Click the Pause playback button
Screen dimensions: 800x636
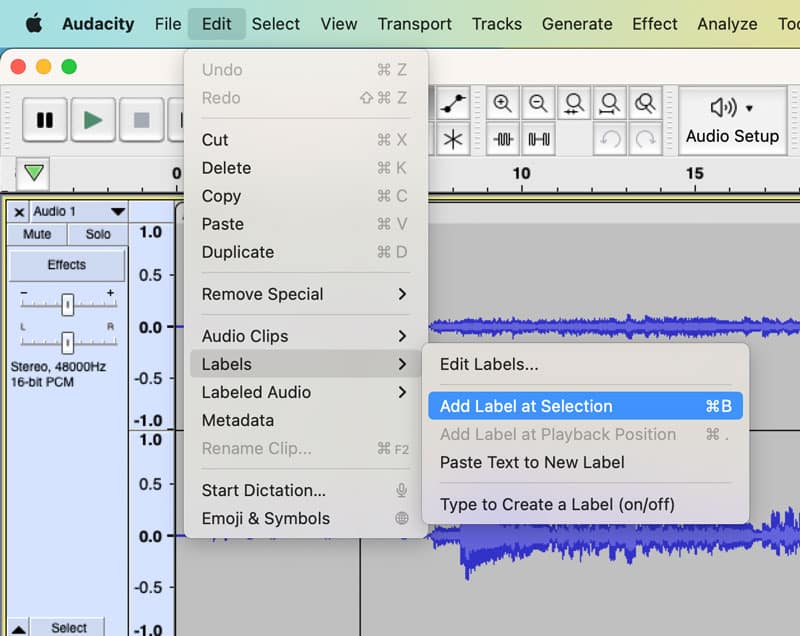point(45,120)
